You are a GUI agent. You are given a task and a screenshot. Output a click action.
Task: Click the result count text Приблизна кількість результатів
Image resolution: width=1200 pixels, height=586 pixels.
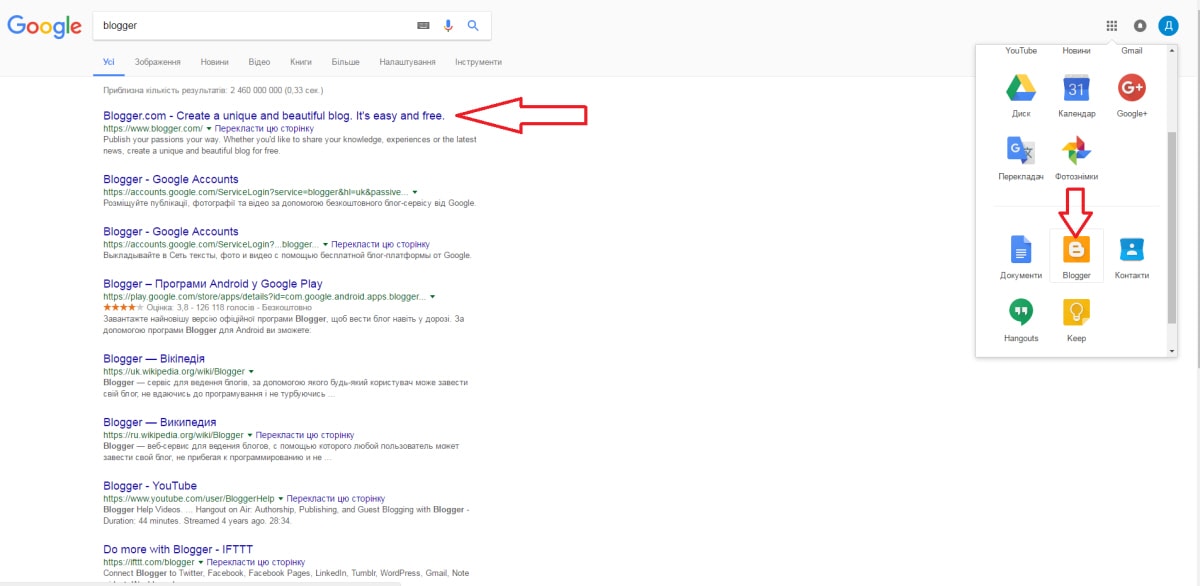tap(211, 90)
